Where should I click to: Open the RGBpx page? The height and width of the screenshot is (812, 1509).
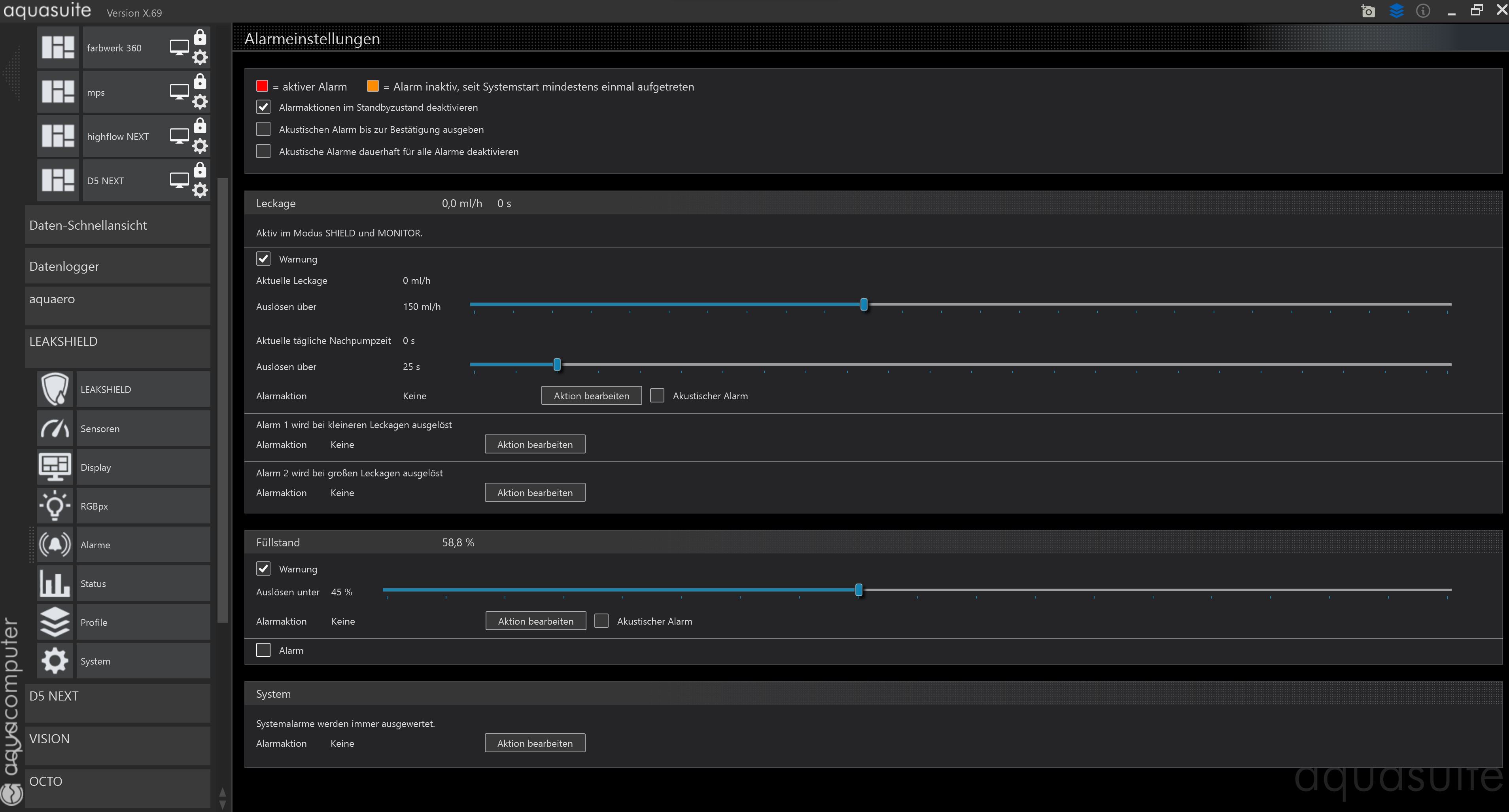click(x=144, y=506)
